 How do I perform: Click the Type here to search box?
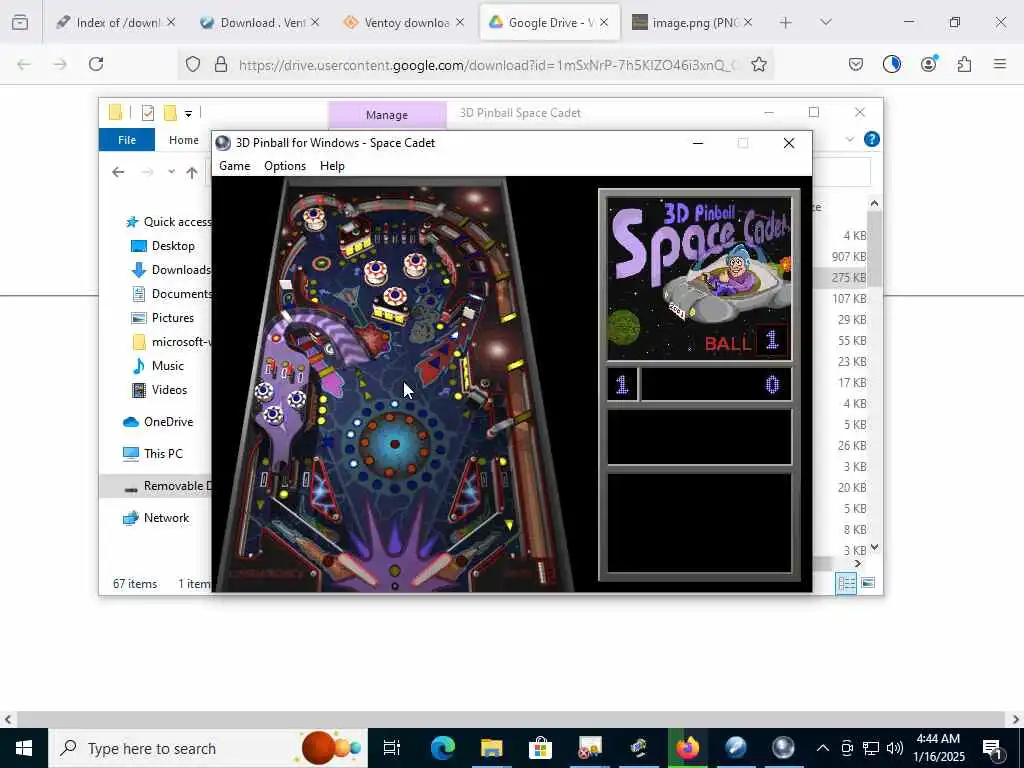[x=208, y=748]
